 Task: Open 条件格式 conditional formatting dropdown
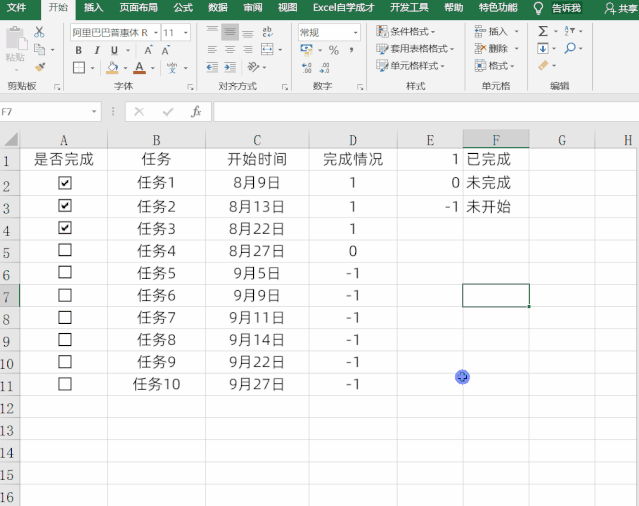406,31
